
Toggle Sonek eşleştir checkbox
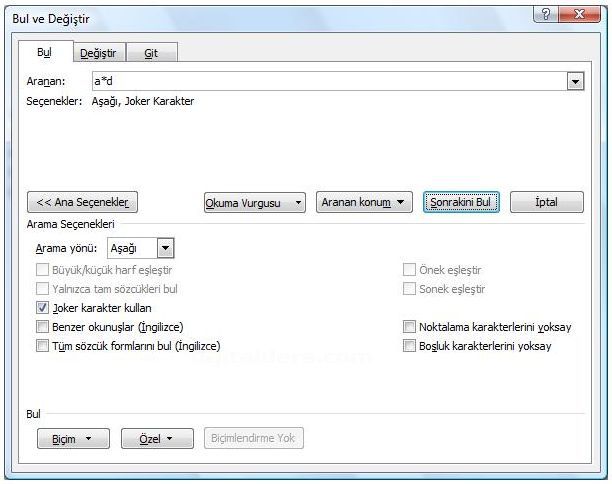click(409, 289)
